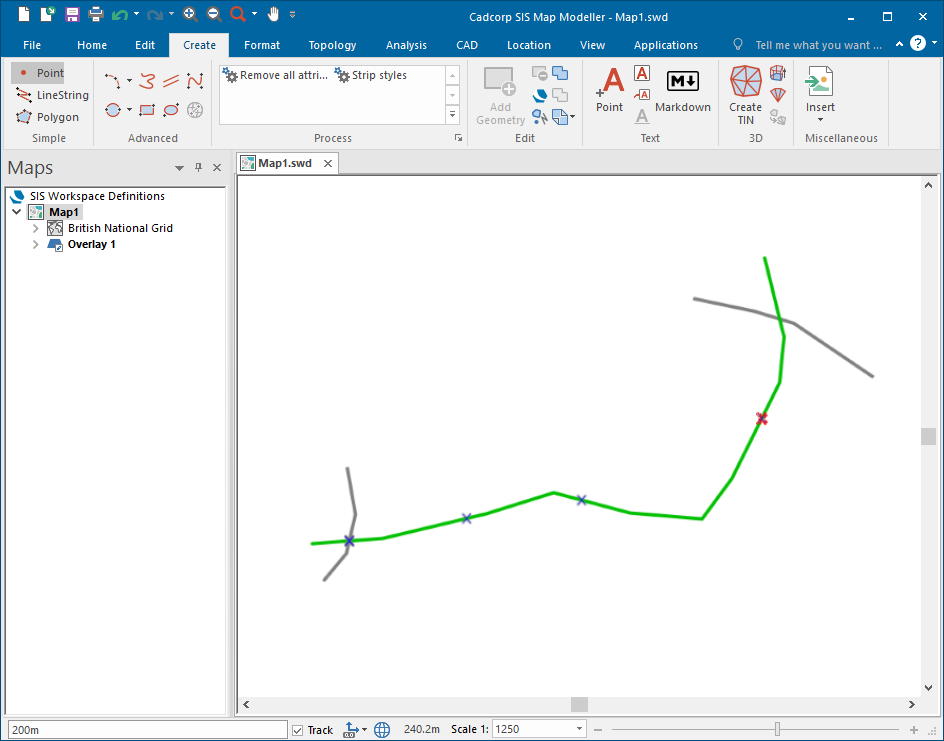Switch to the Analysis ribbon tab
Image resolution: width=944 pixels, height=741 pixels.
[406, 45]
